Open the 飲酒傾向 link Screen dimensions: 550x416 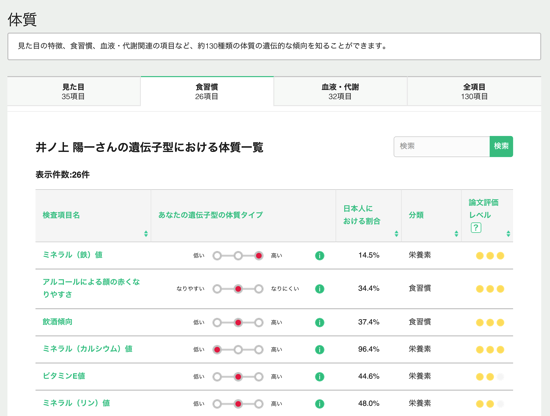(57, 322)
